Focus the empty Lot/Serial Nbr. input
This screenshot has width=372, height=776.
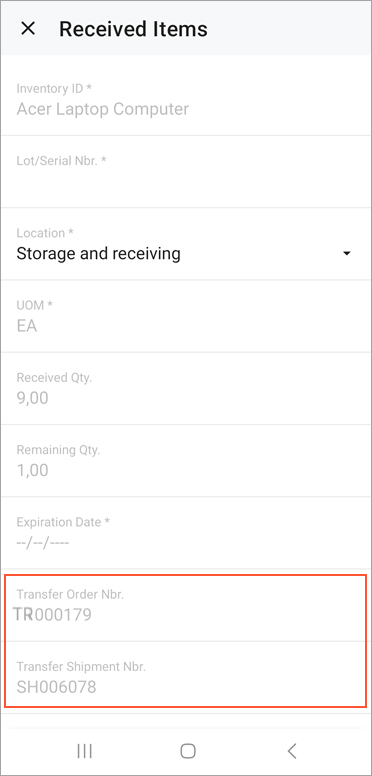click(x=186, y=181)
